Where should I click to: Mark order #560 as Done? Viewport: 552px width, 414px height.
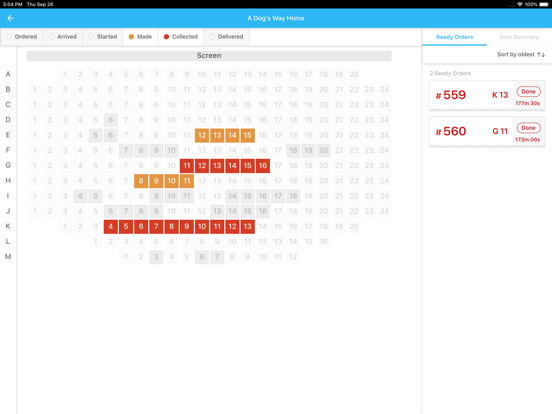(x=528, y=128)
